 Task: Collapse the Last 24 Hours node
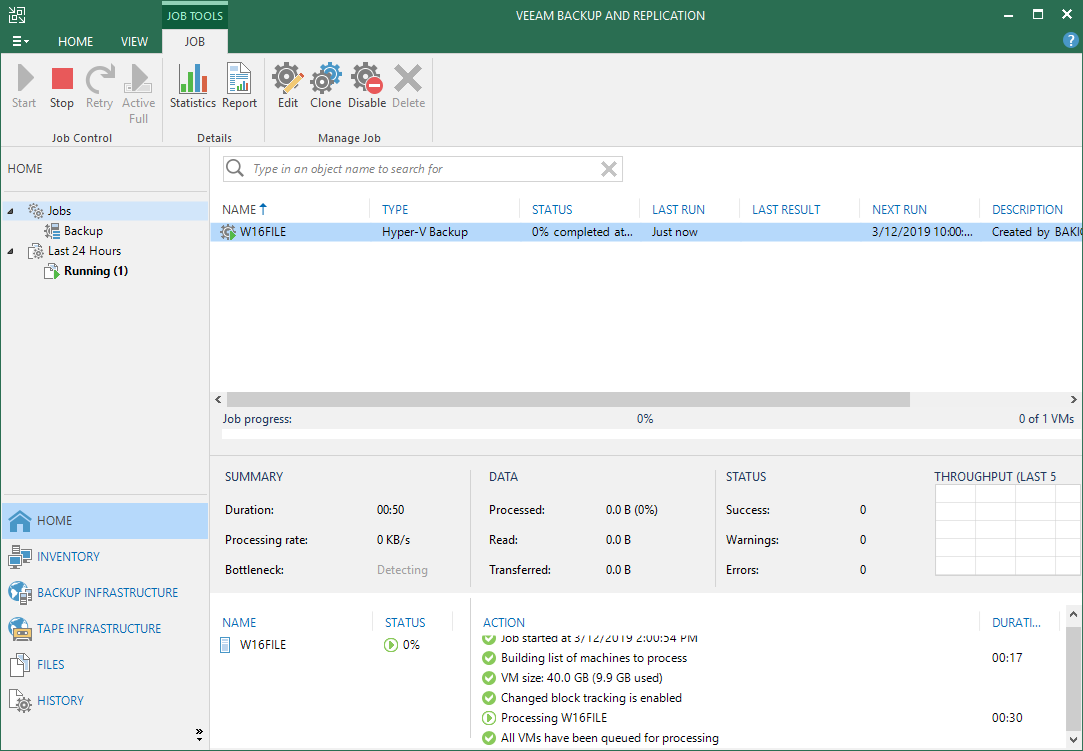[10, 251]
